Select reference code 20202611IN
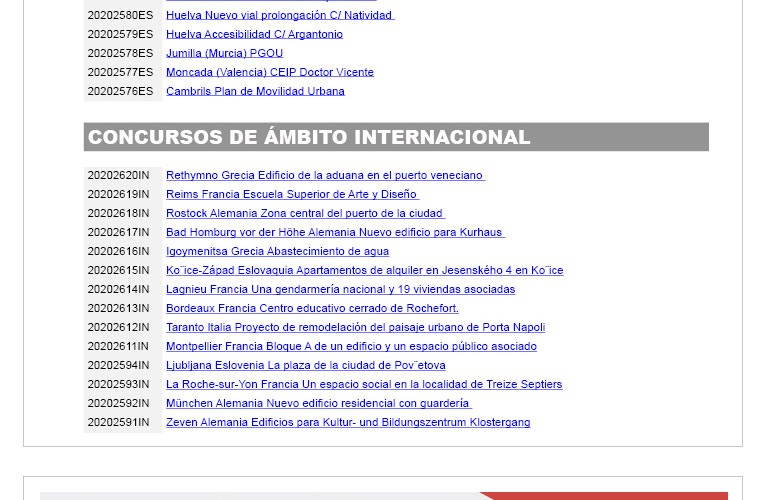The width and height of the screenshot is (770, 500). point(118,346)
